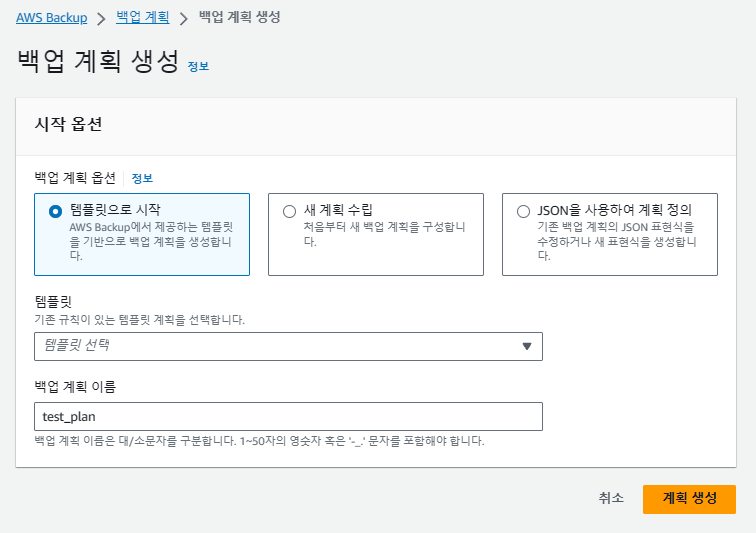
Task: Click description text of 새 계획 수립 card
Action: point(384,234)
